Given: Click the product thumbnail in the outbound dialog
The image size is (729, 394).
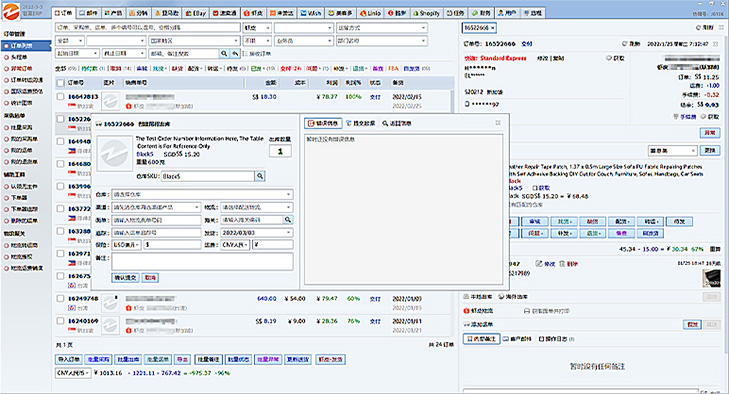Looking at the screenshot, I should click(x=114, y=154).
